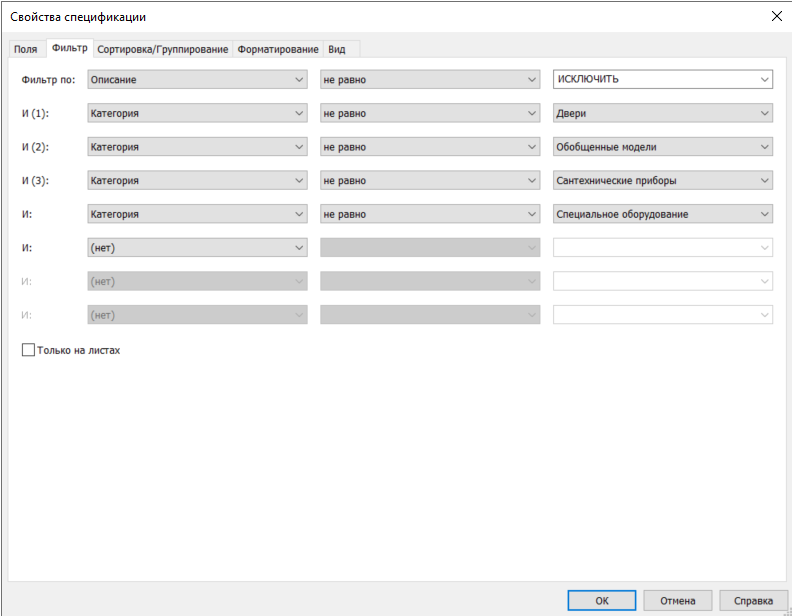Viewport: 792px width, 616px height.
Task: Switch to the Поля tab
Action: [x=25, y=49]
